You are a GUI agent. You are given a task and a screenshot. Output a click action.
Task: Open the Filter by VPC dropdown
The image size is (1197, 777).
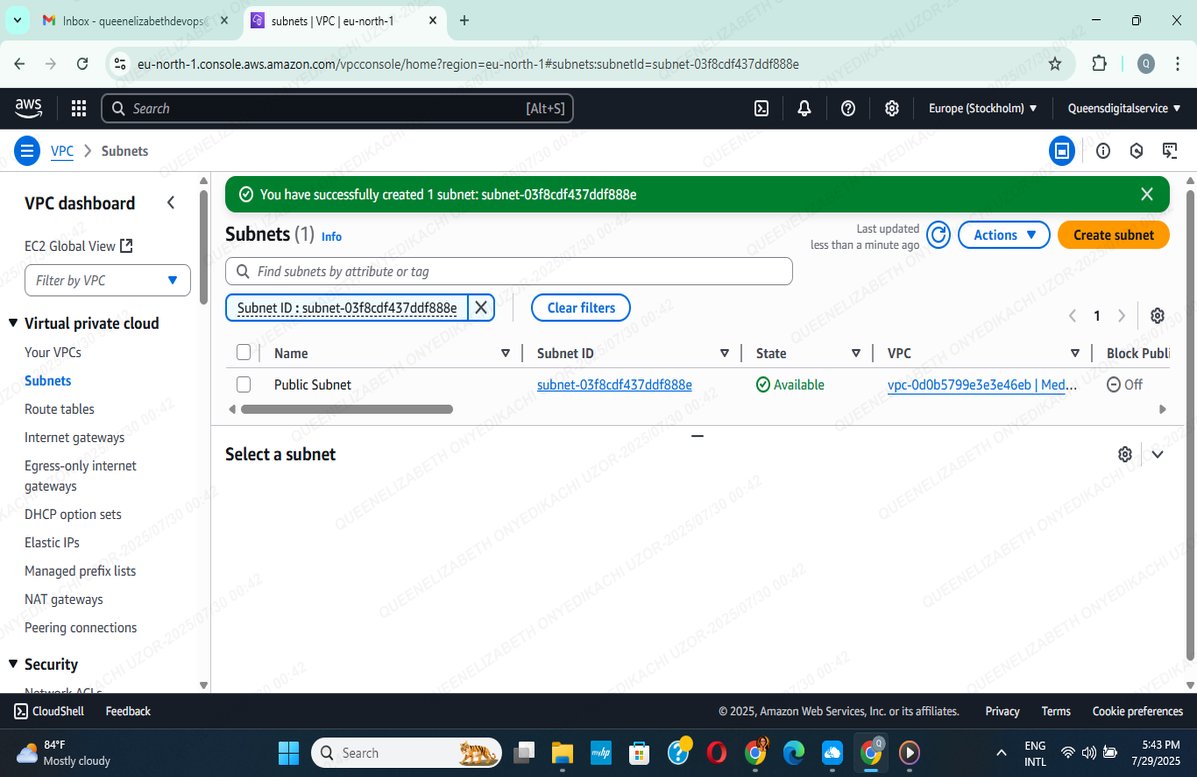tap(108, 280)
